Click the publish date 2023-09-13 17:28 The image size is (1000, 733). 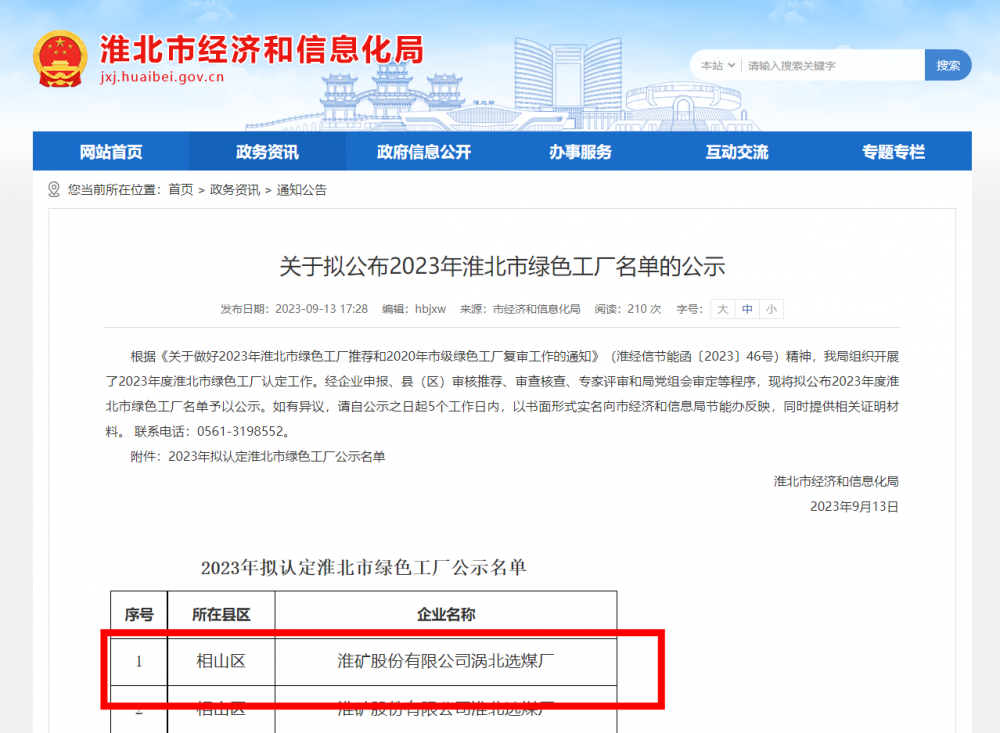coord(321,309)
